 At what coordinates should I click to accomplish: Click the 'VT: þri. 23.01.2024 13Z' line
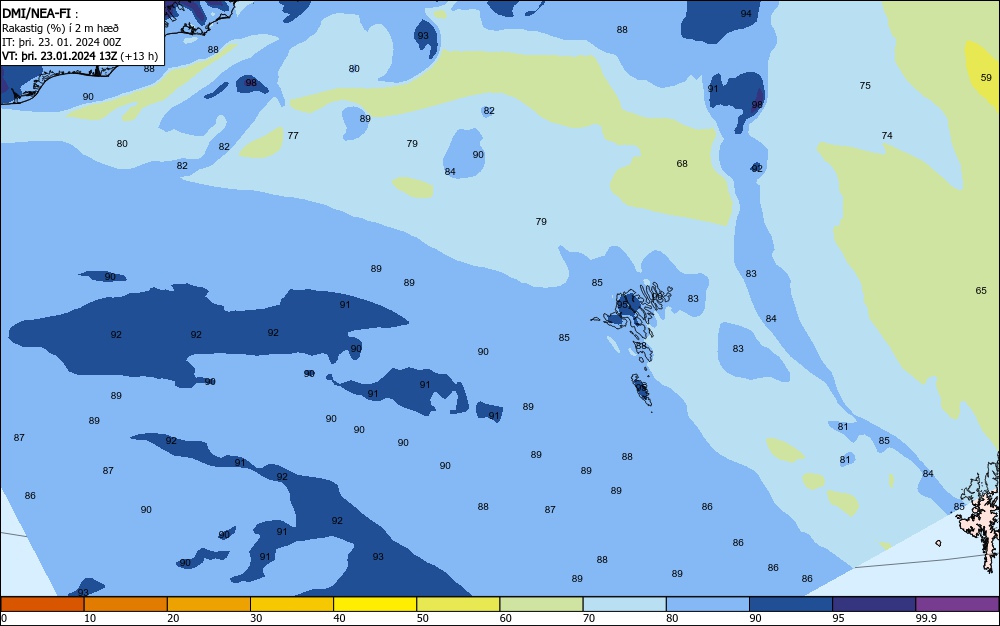[59, 56]
